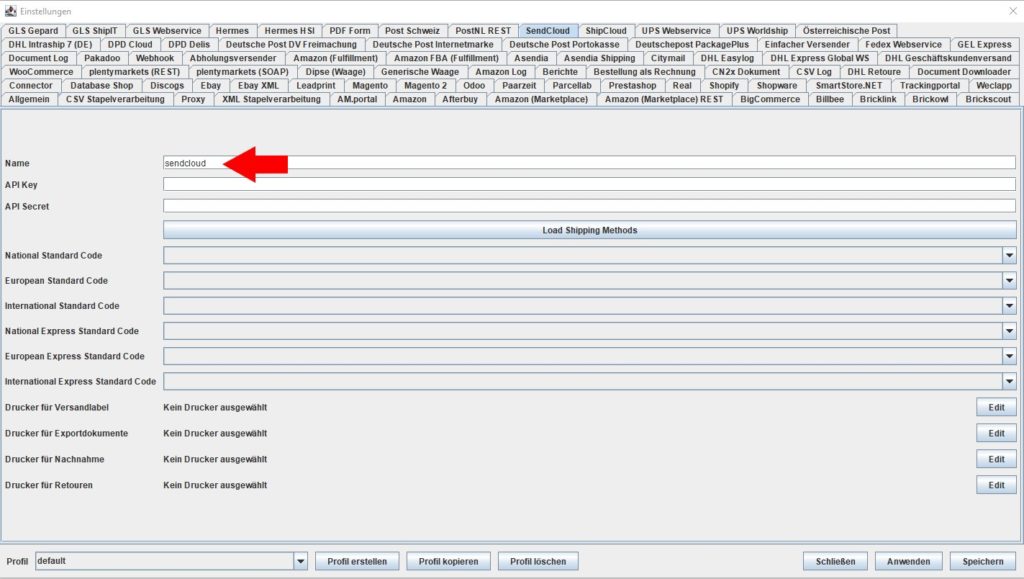
Task: Edit the Drucker für Retouren printer
Action: coord(996,485)
